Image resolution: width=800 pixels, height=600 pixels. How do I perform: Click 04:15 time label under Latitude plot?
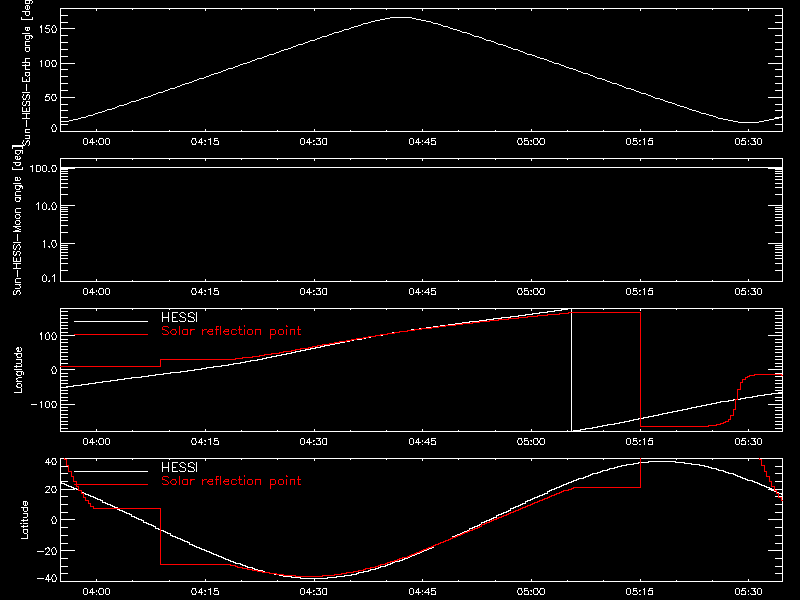205,591
